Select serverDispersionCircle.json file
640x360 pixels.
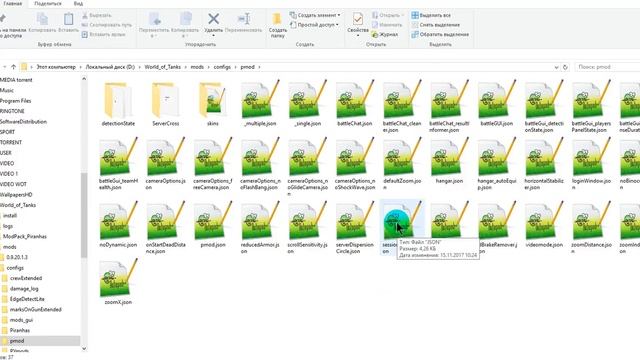[355, 228]
